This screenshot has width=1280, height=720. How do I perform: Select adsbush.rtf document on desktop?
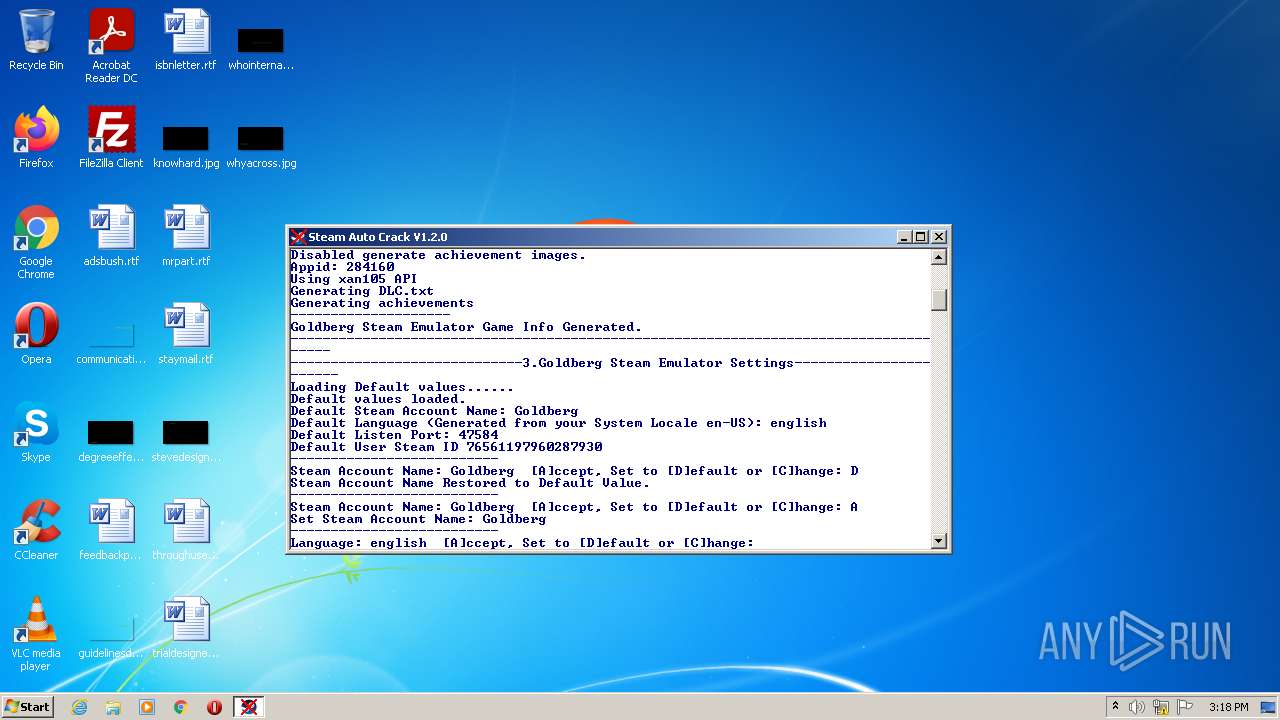click(x=111, y=235)
